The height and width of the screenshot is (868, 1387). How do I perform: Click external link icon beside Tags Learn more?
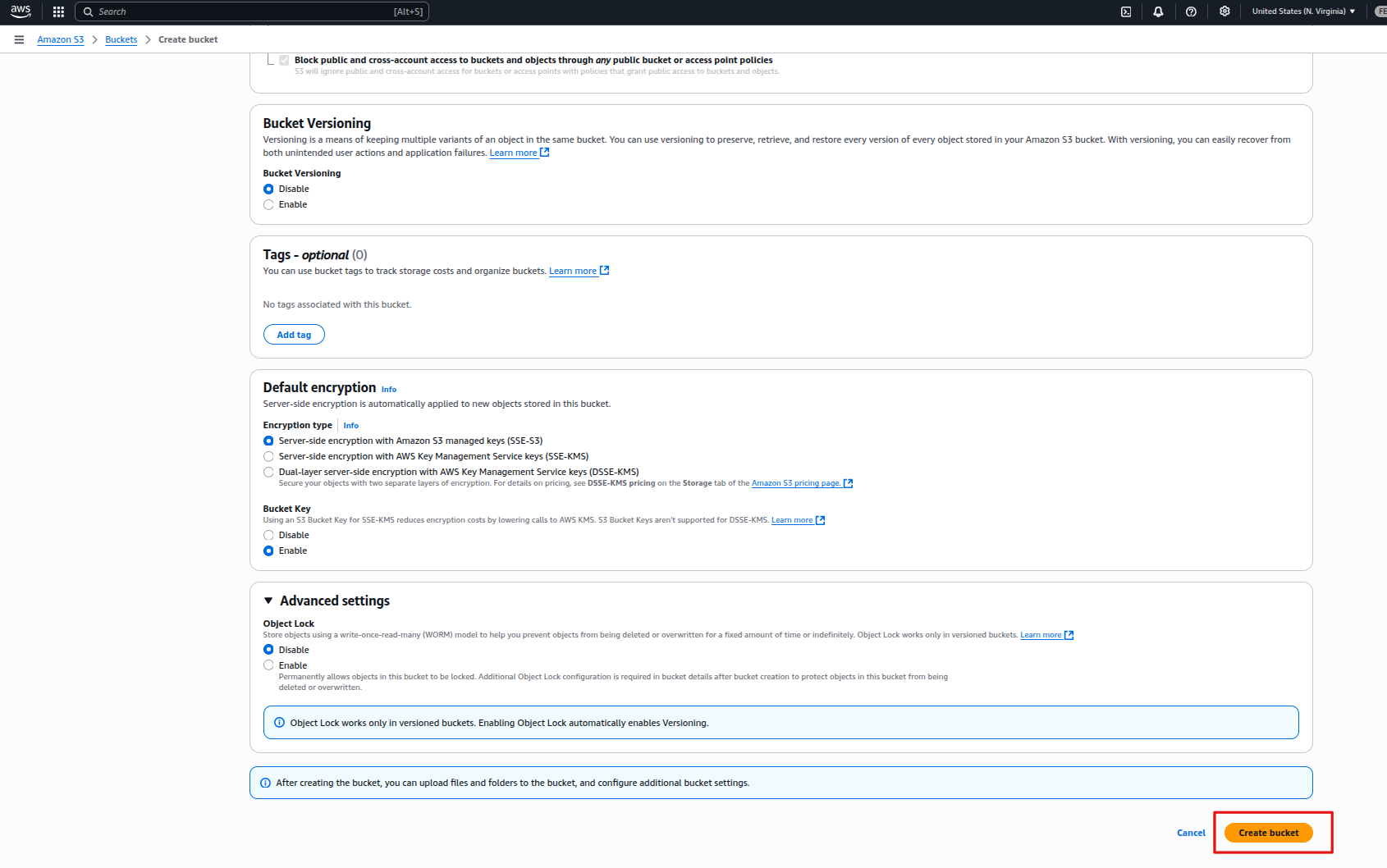[x=604, y=271]
